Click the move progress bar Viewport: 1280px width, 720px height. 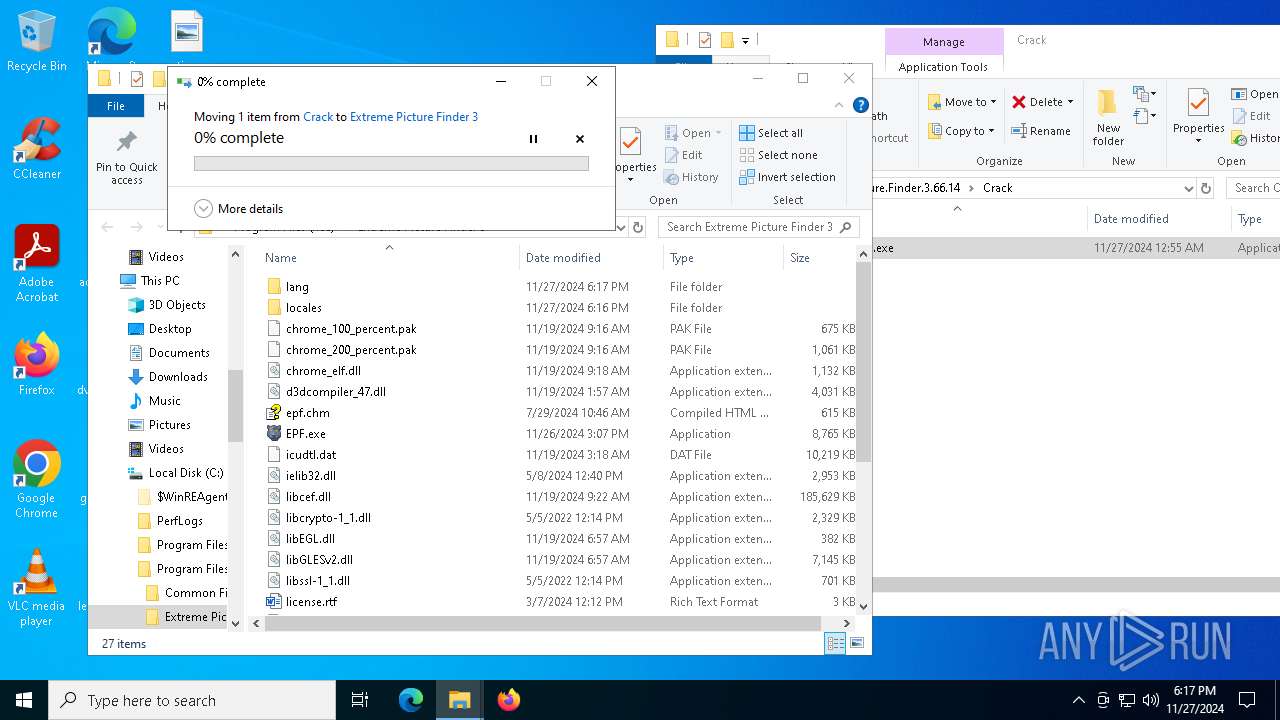point(391,163)
